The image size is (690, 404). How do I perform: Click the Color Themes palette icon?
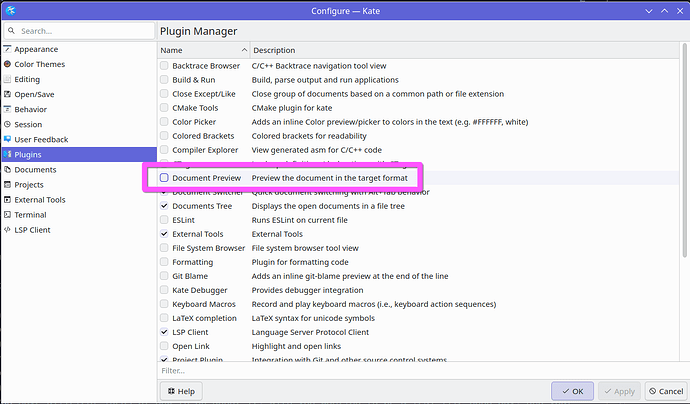coord(7,64)
